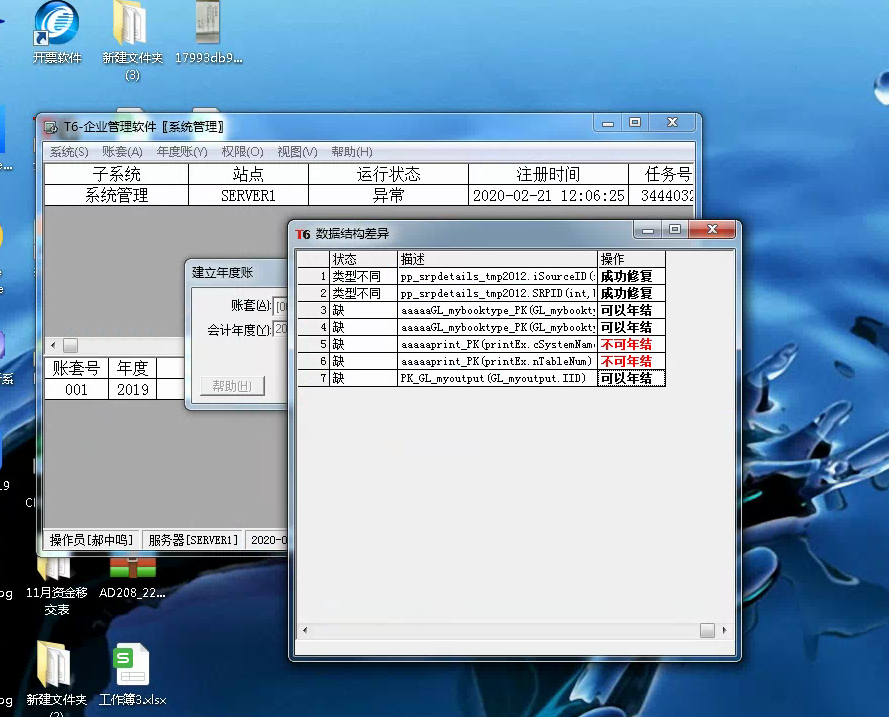Click account set number 001 cell
889x717 pixels.
point(76,390)
